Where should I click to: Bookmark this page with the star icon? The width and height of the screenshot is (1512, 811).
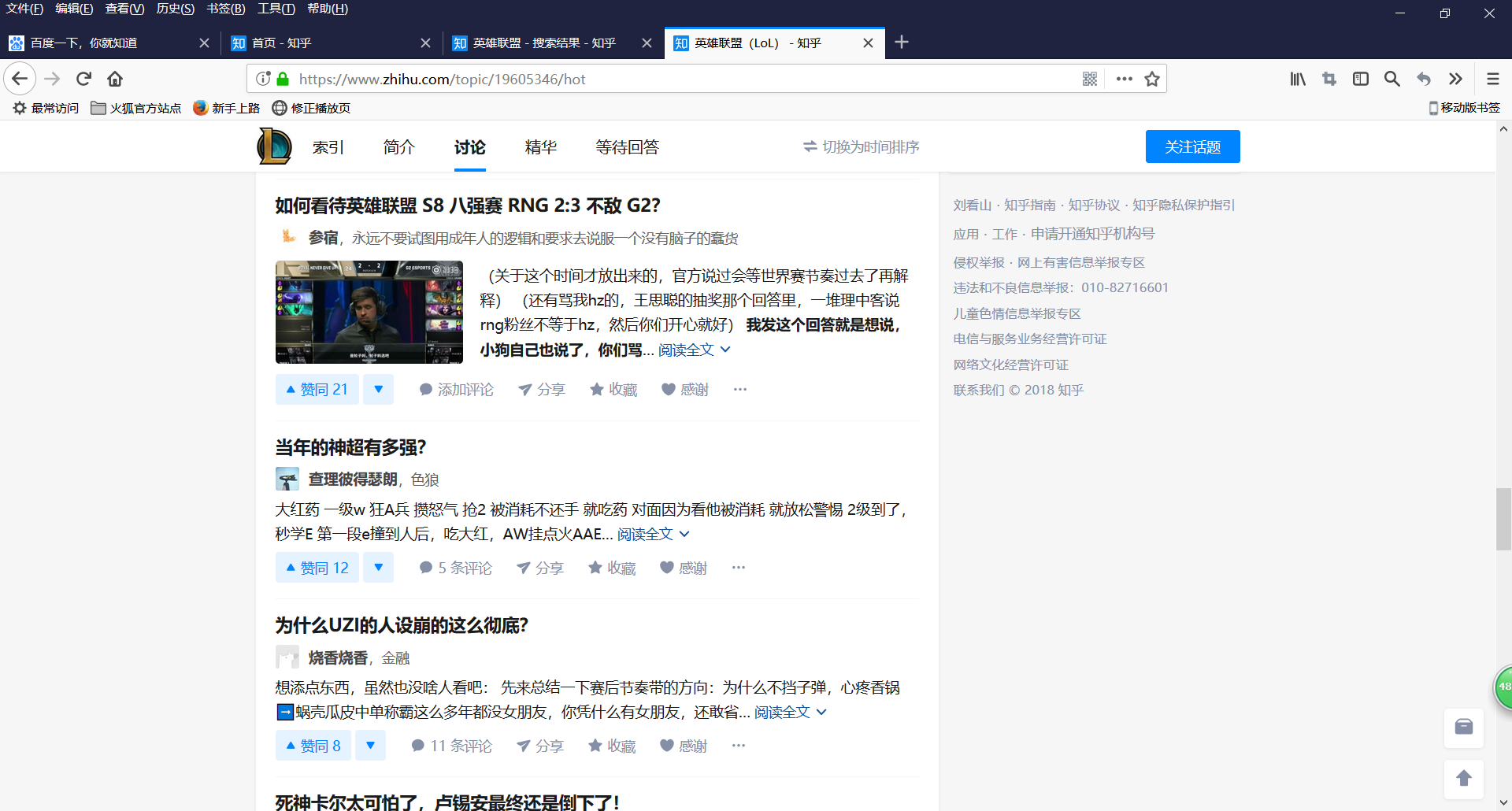tap(1152, 79)
